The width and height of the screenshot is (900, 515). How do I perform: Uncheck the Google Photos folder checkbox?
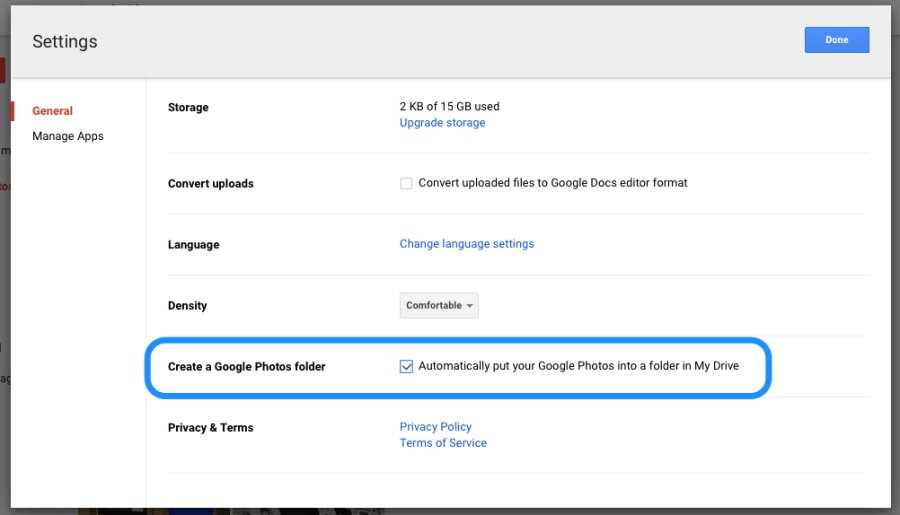pyautogui.click(x=406, y=366)
